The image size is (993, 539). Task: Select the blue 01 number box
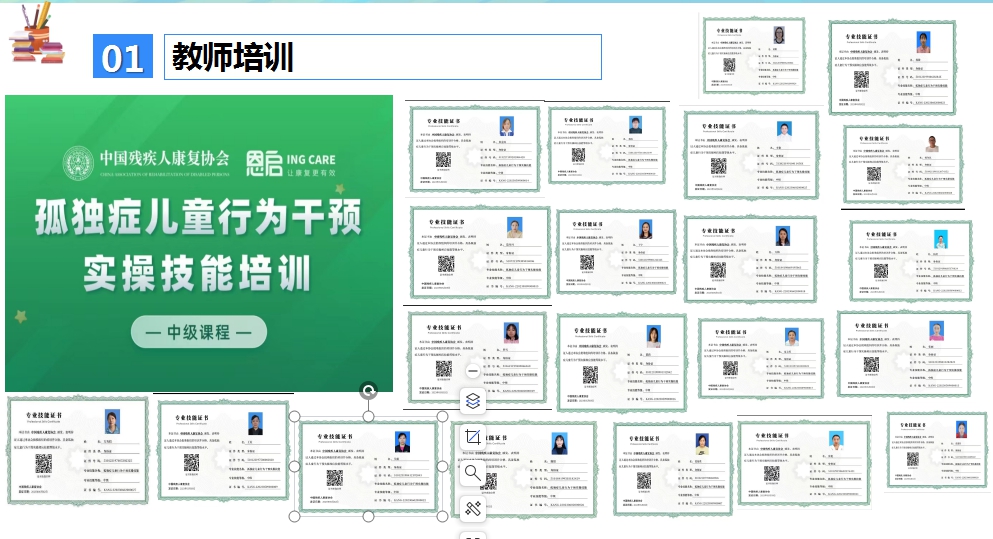123,56
